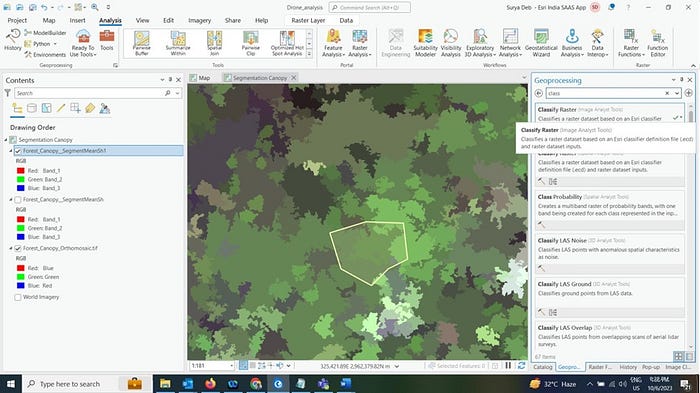Toggle Forest_Canopy_Orthomosaic.tif layer visibility
The height and width of the screenshot is (393, 700).
(x=18, y=248)
